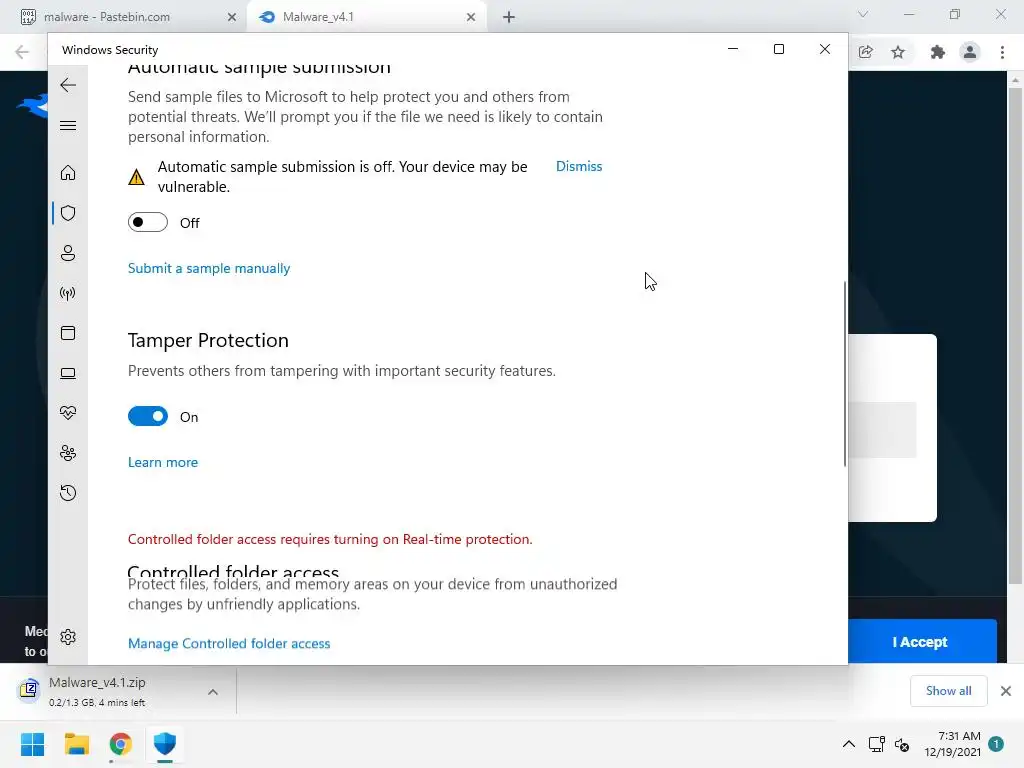Open Family options icon
1024x768 pixels.
tap(68, 453)
